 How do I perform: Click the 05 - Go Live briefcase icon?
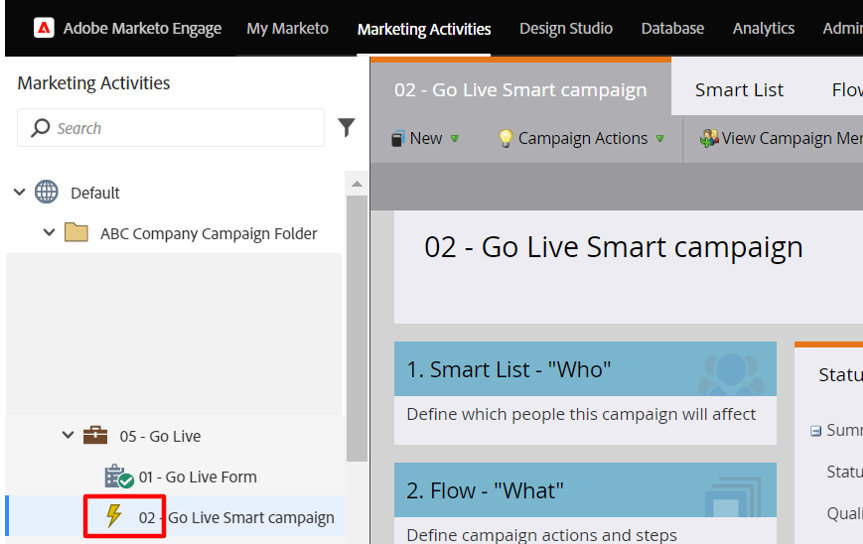click(x=95, y=435)
